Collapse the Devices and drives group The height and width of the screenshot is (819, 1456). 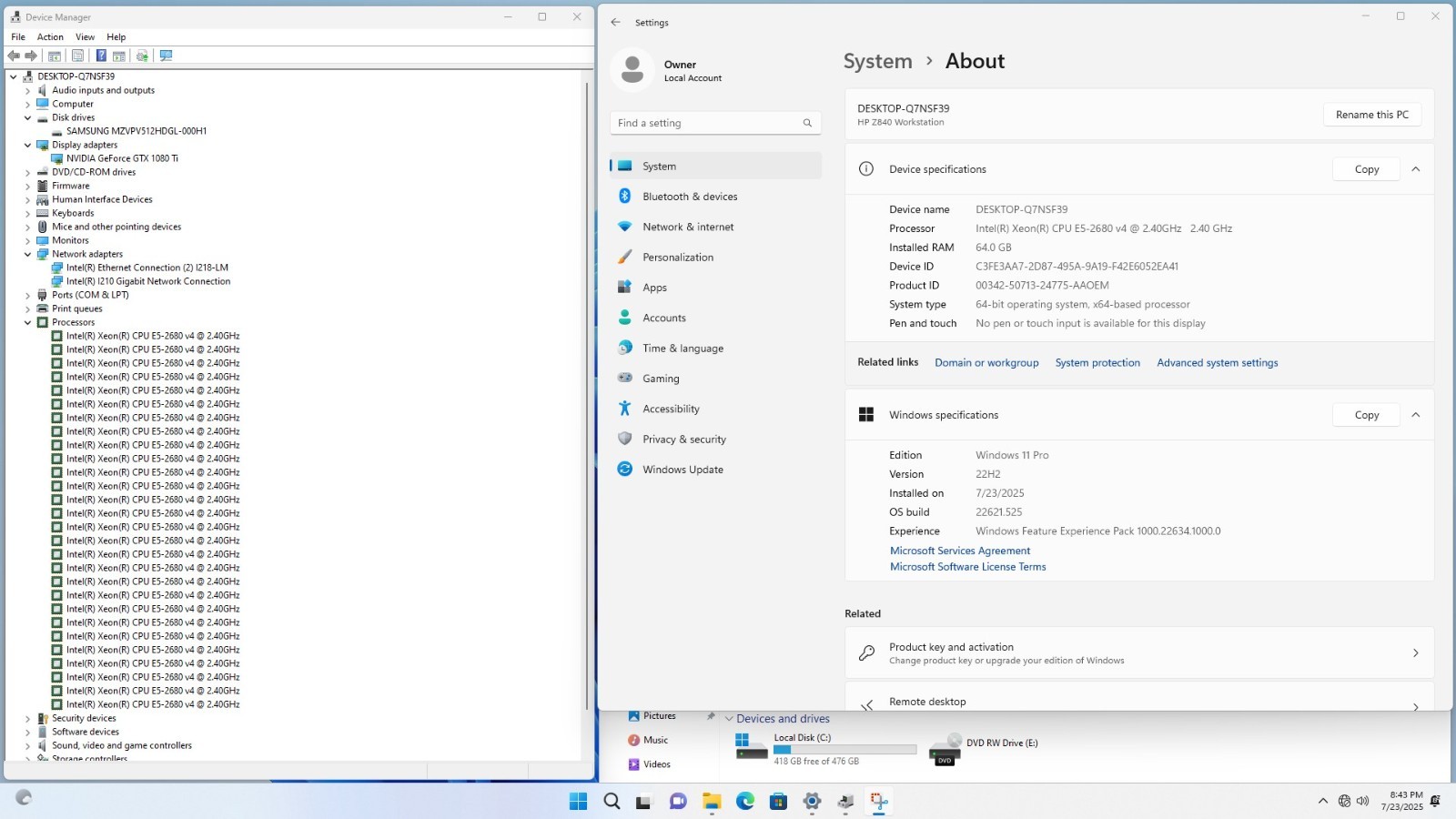pyautogui.click(x=729, y=719)
